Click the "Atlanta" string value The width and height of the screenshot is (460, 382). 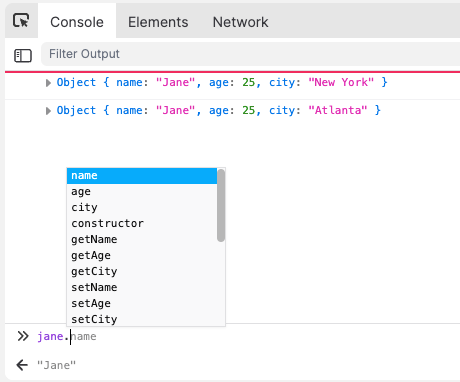pos(338,110)
